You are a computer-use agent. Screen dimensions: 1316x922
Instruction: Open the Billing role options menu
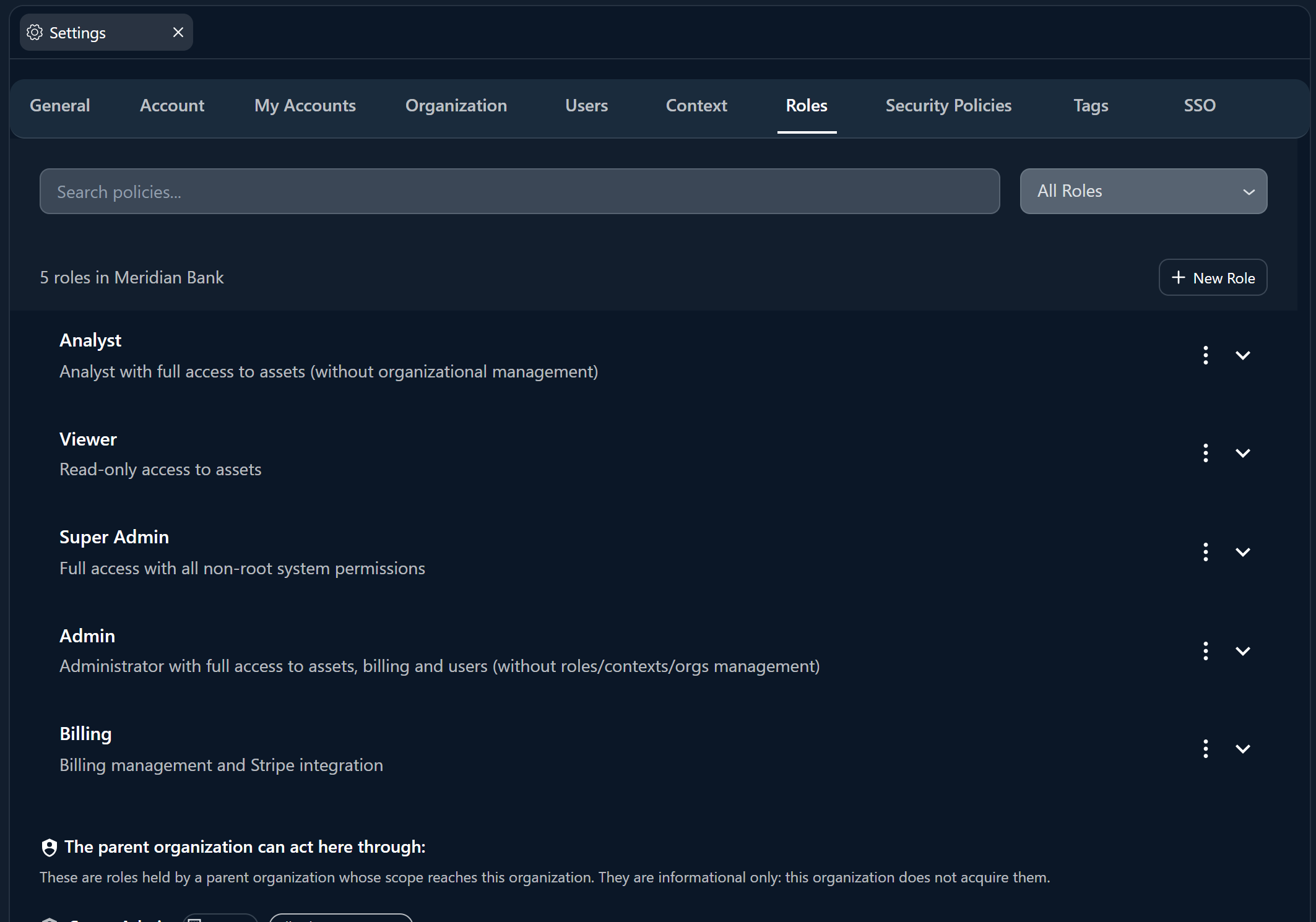click(x=1205, y=749)
